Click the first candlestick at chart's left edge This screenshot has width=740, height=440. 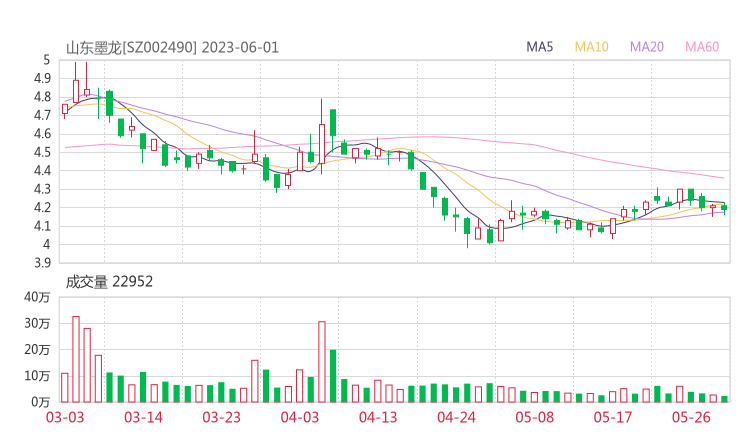(65, 109)
